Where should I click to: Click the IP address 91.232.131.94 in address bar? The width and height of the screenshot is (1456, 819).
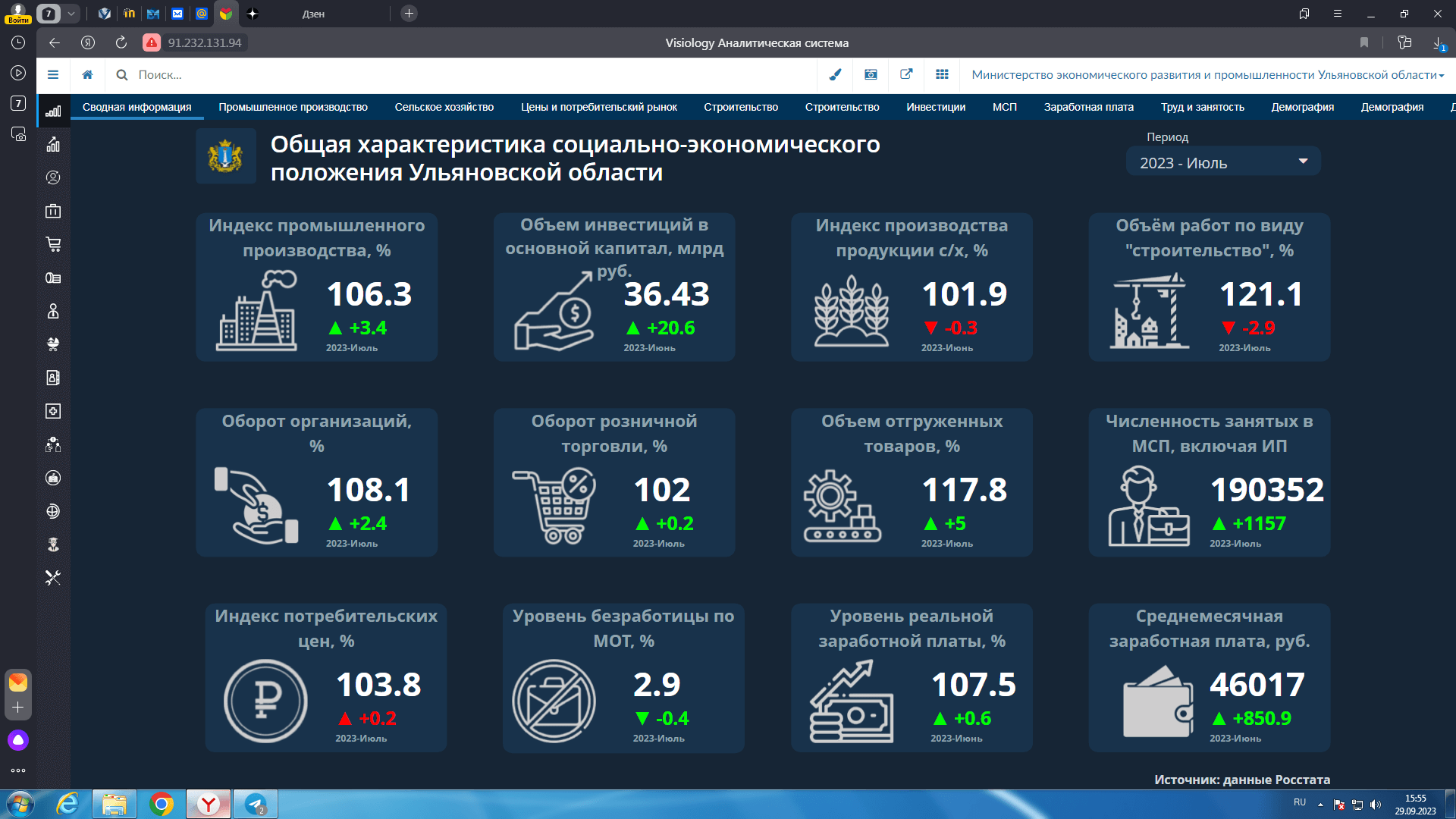(205, 42)
